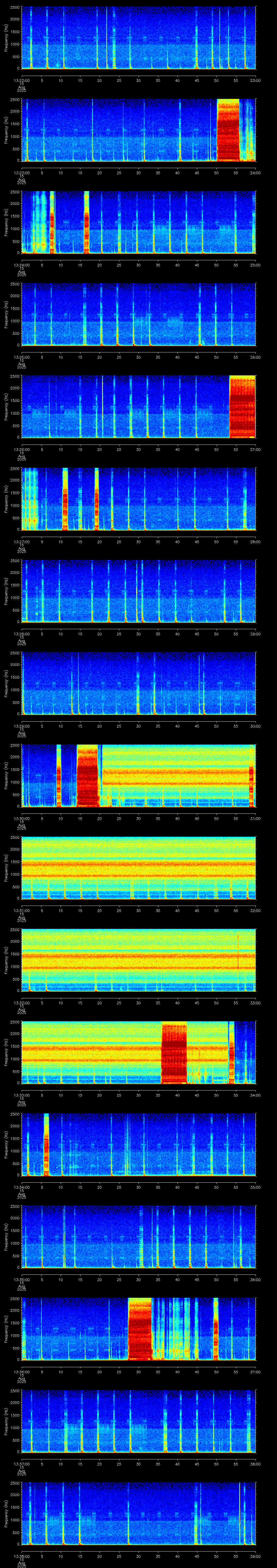Click the 30:00 end time label
Image resolution: width=277 pixels, height=1568 pixels.
tap(255, 726)
